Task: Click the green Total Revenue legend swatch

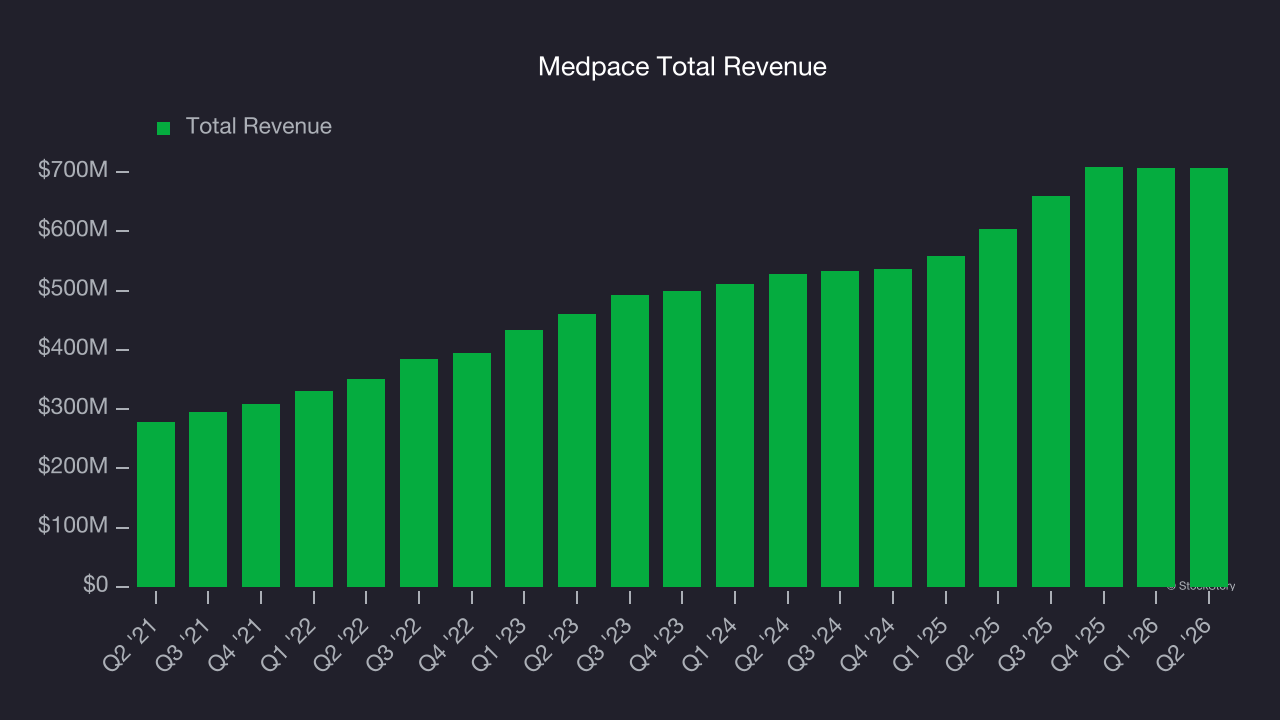Action: [164, 128]
